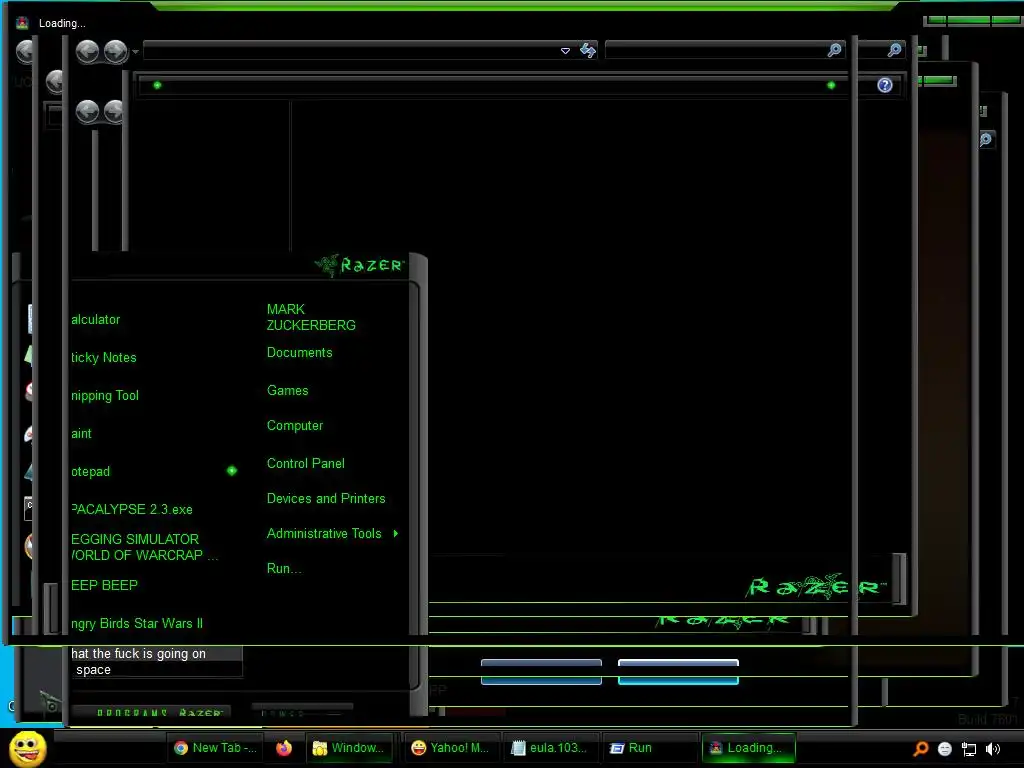Open BEEP BEEP from the Start menu

pyautogui.click(x=104, y=585)
